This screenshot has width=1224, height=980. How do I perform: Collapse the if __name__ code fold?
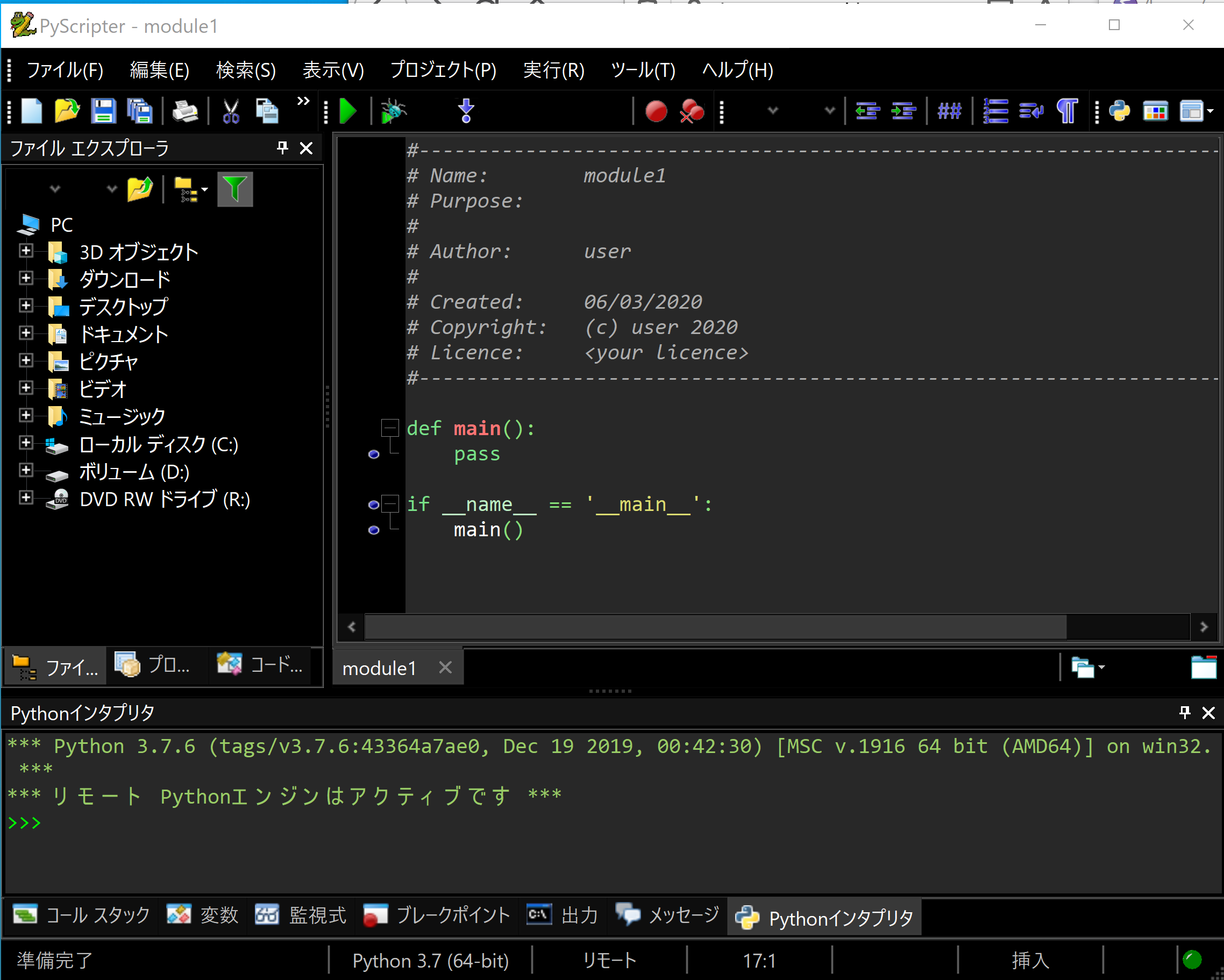click(389, 503)
